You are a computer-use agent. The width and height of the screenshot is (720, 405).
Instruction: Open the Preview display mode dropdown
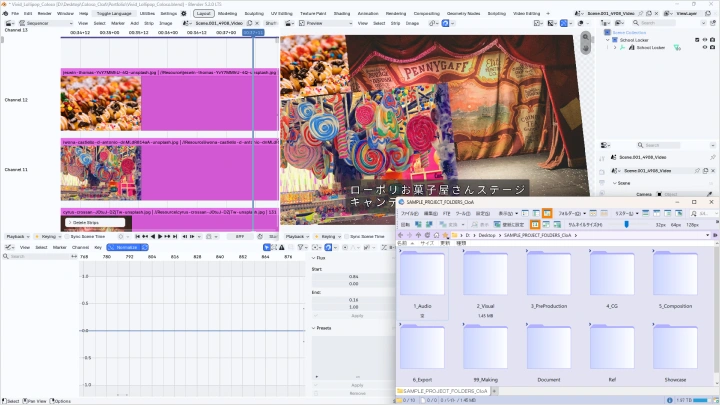tap(325, 23)
